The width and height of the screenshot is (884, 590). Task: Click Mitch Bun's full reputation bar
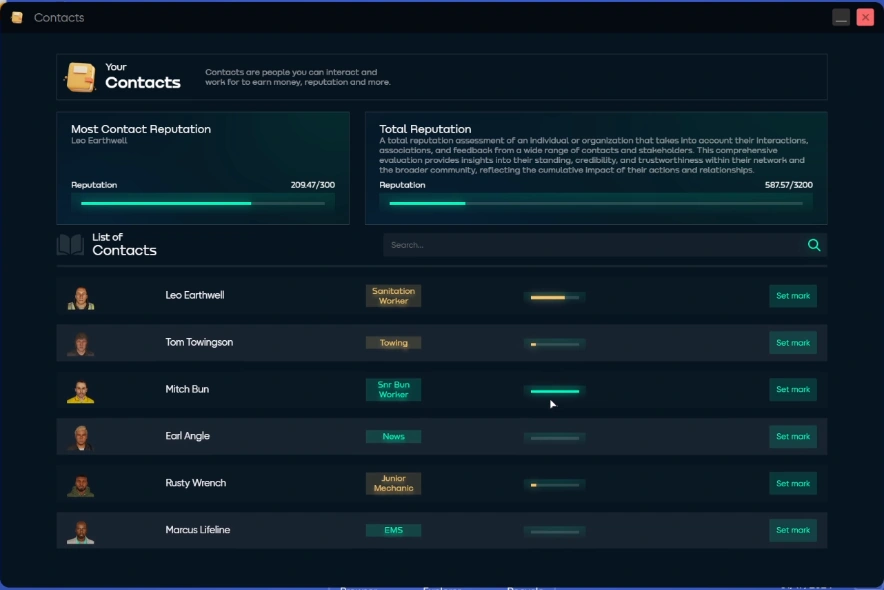555,391
